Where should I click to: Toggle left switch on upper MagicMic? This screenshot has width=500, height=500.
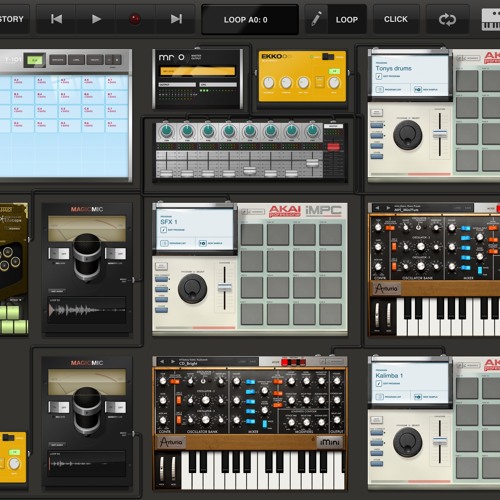point(59,253)
